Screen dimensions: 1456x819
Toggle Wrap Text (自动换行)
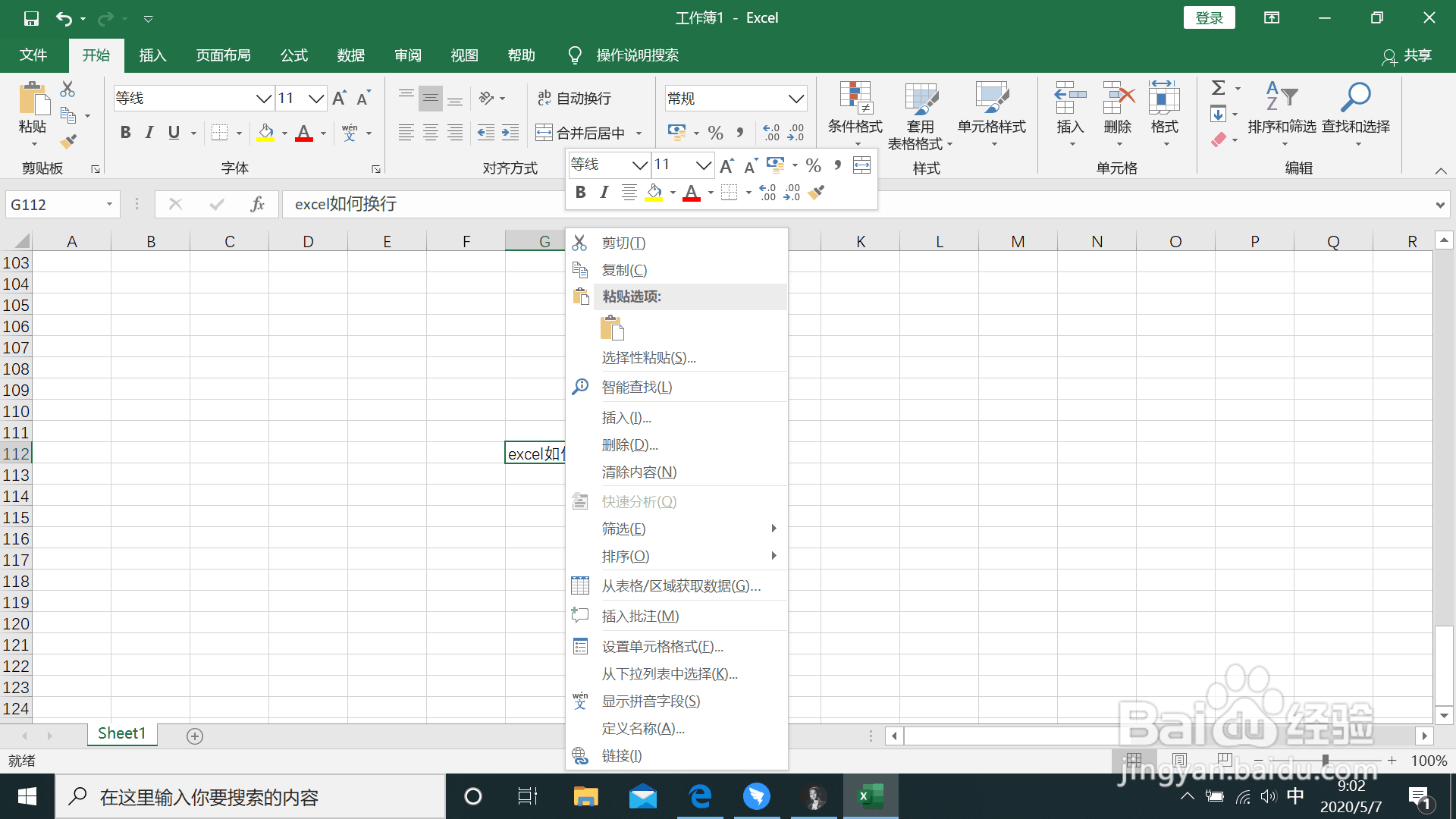(574, 98)
